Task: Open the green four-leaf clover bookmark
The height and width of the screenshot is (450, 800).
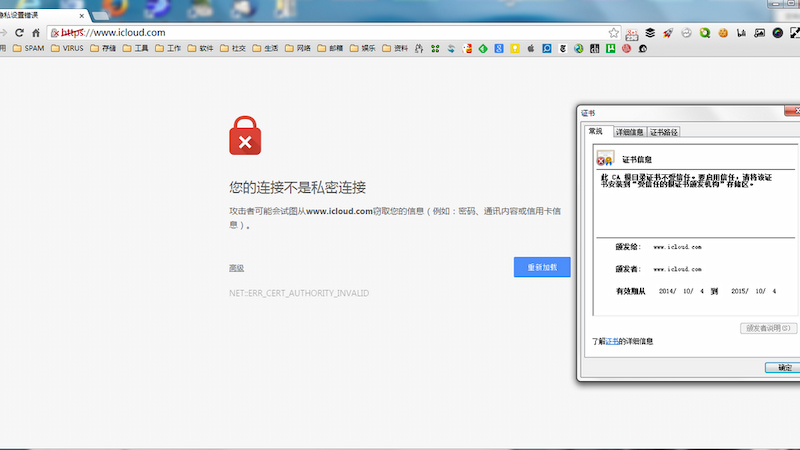Action: pyautogui.click(x=435, y=48)
